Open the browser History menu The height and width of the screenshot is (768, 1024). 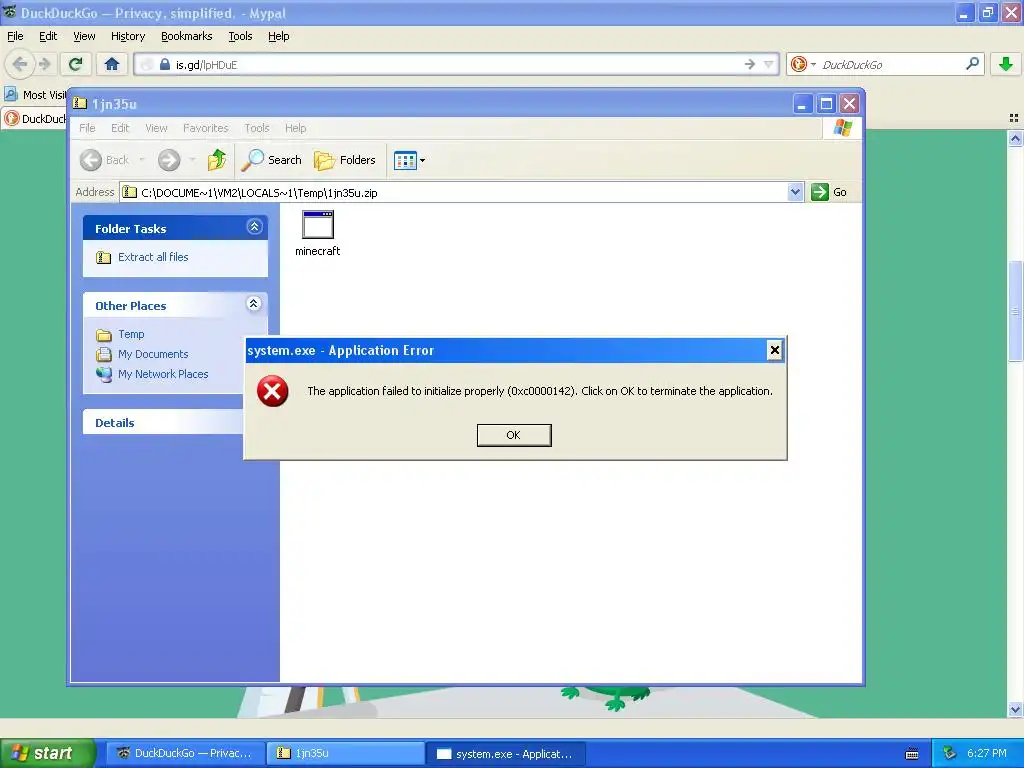coord(128,36)
